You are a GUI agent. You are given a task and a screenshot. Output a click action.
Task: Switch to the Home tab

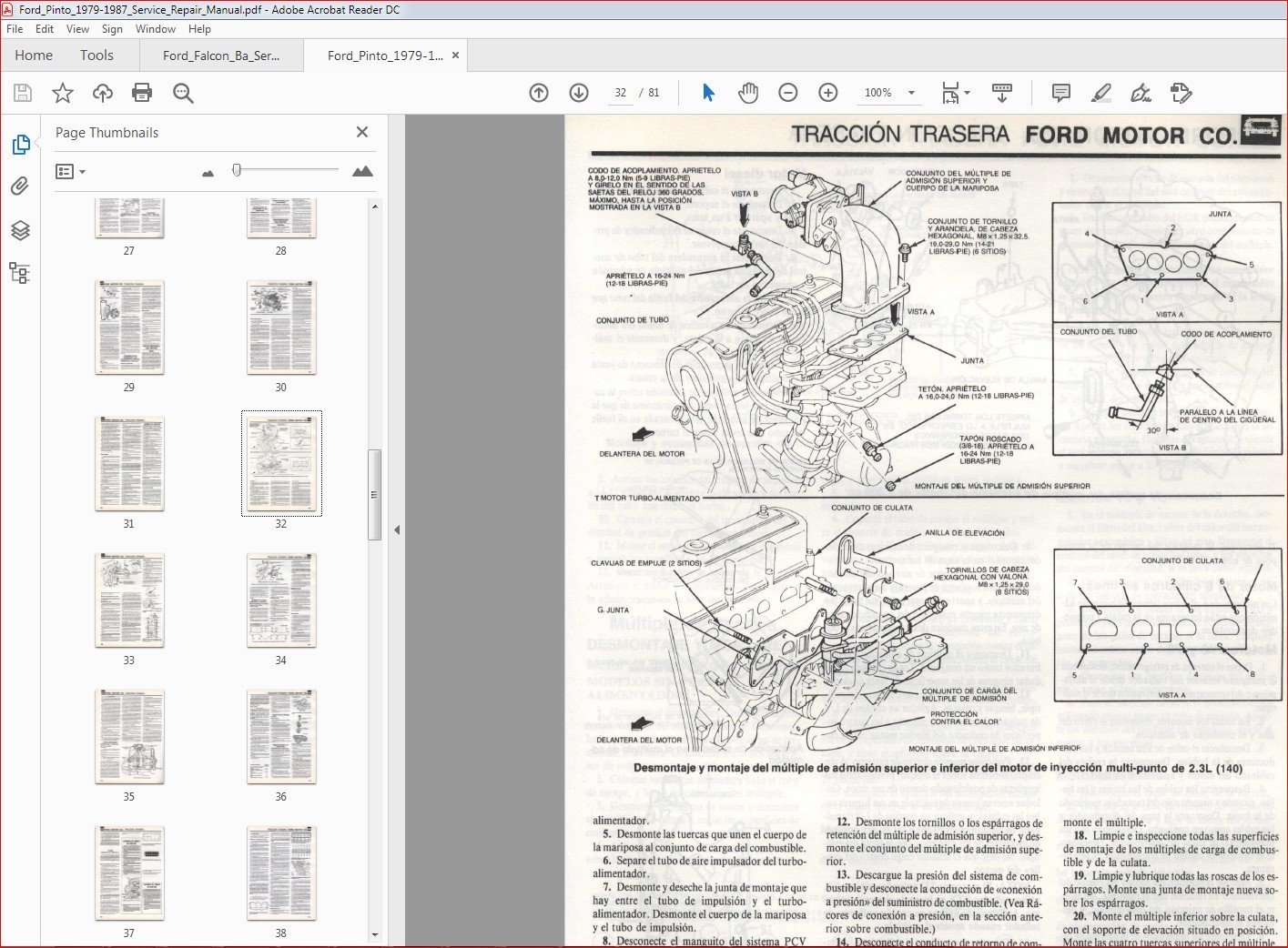pyautogui.click(x=34, y=55)
